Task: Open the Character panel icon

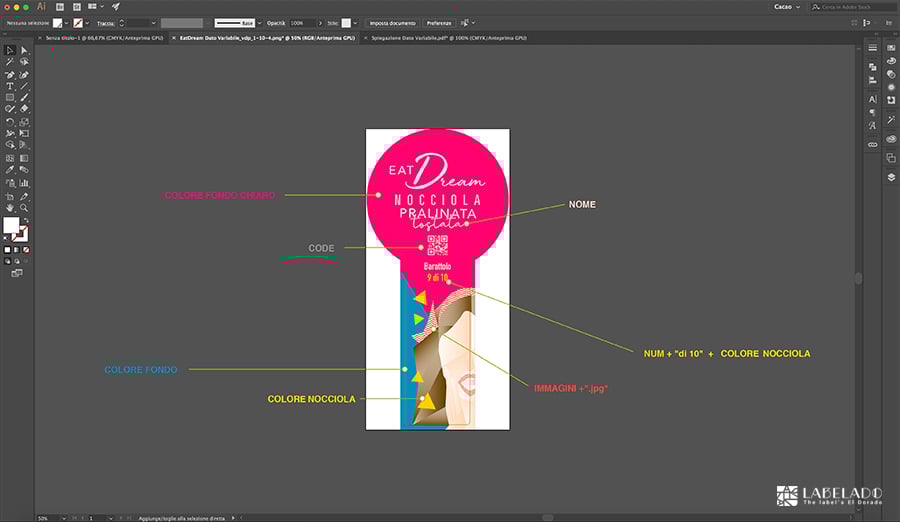Action: [x=872, y=99]
